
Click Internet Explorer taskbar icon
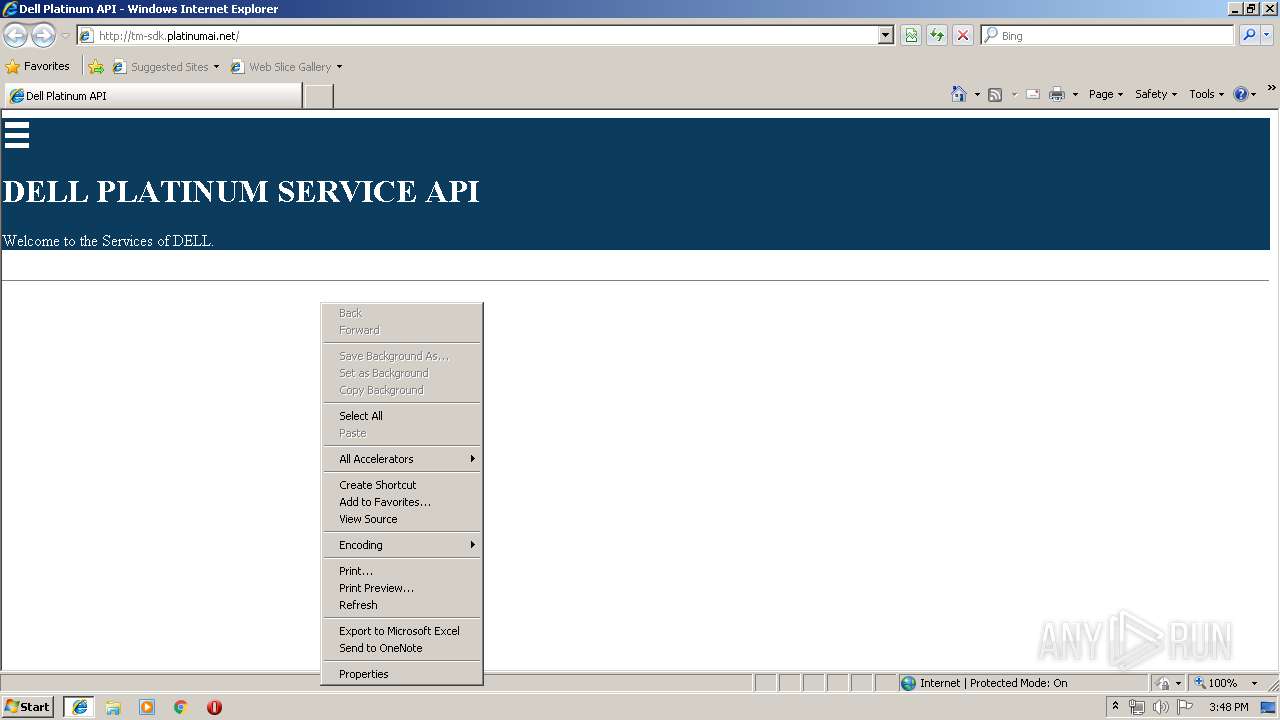coord(80,707)
